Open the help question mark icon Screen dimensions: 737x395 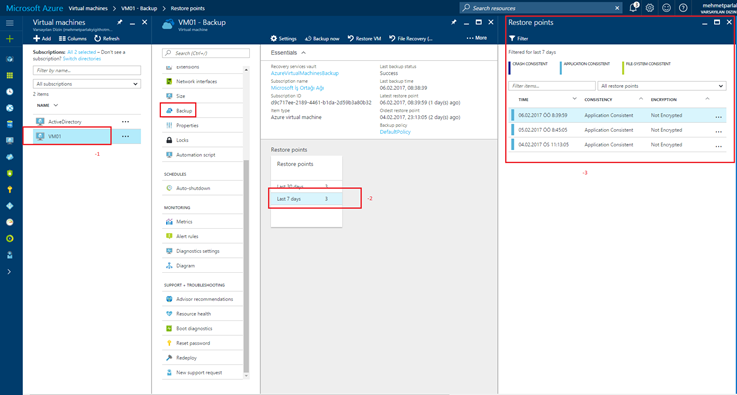tap(683, 8)
